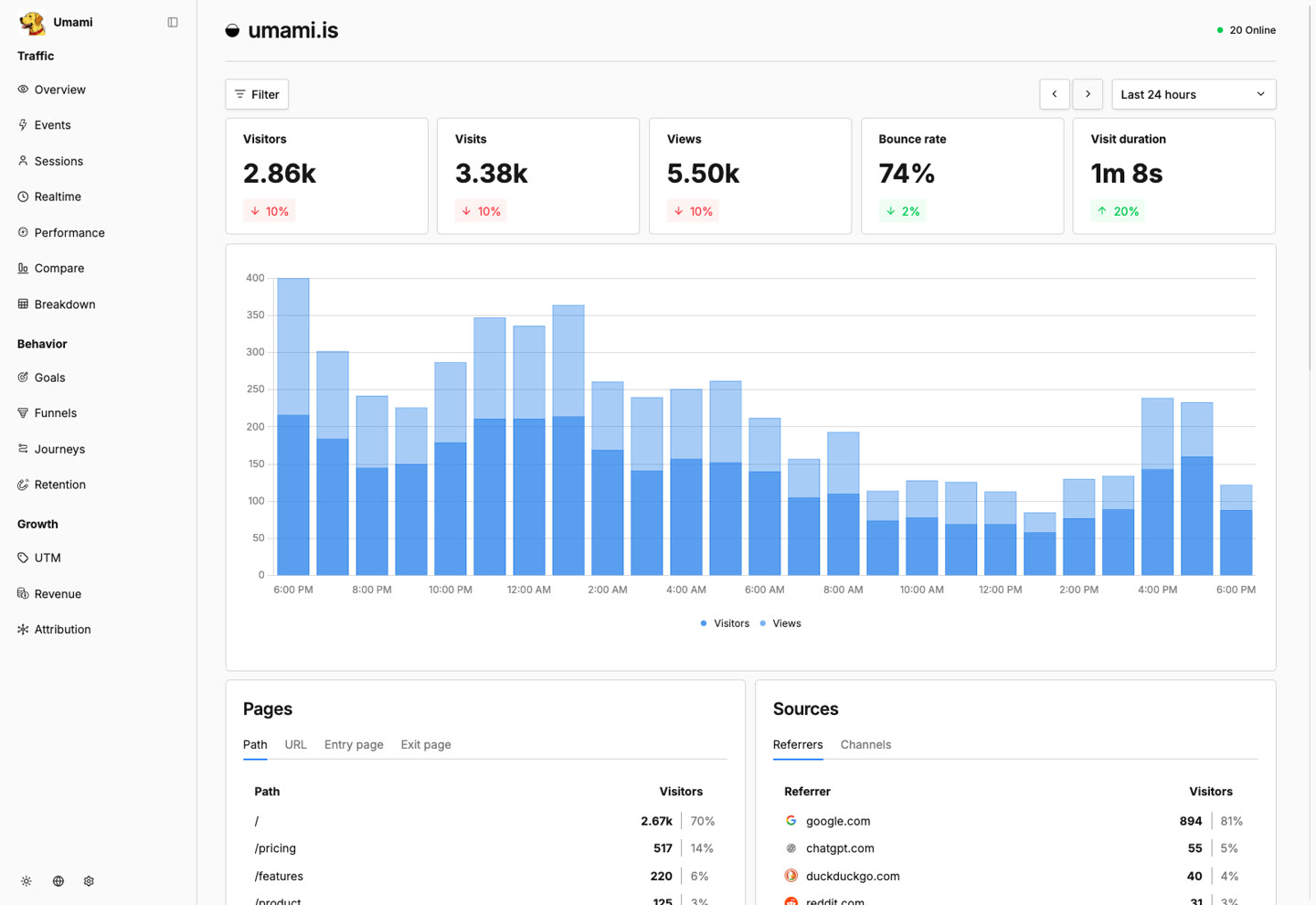Switch to the Channels tab
Screen dimensions: 1316x905
point(865,744)
